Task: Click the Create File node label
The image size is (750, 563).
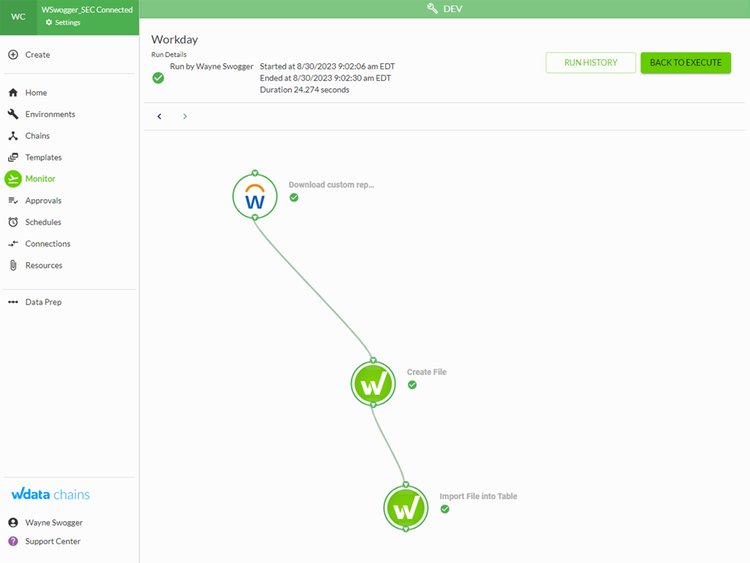Action: click(426, 372)
